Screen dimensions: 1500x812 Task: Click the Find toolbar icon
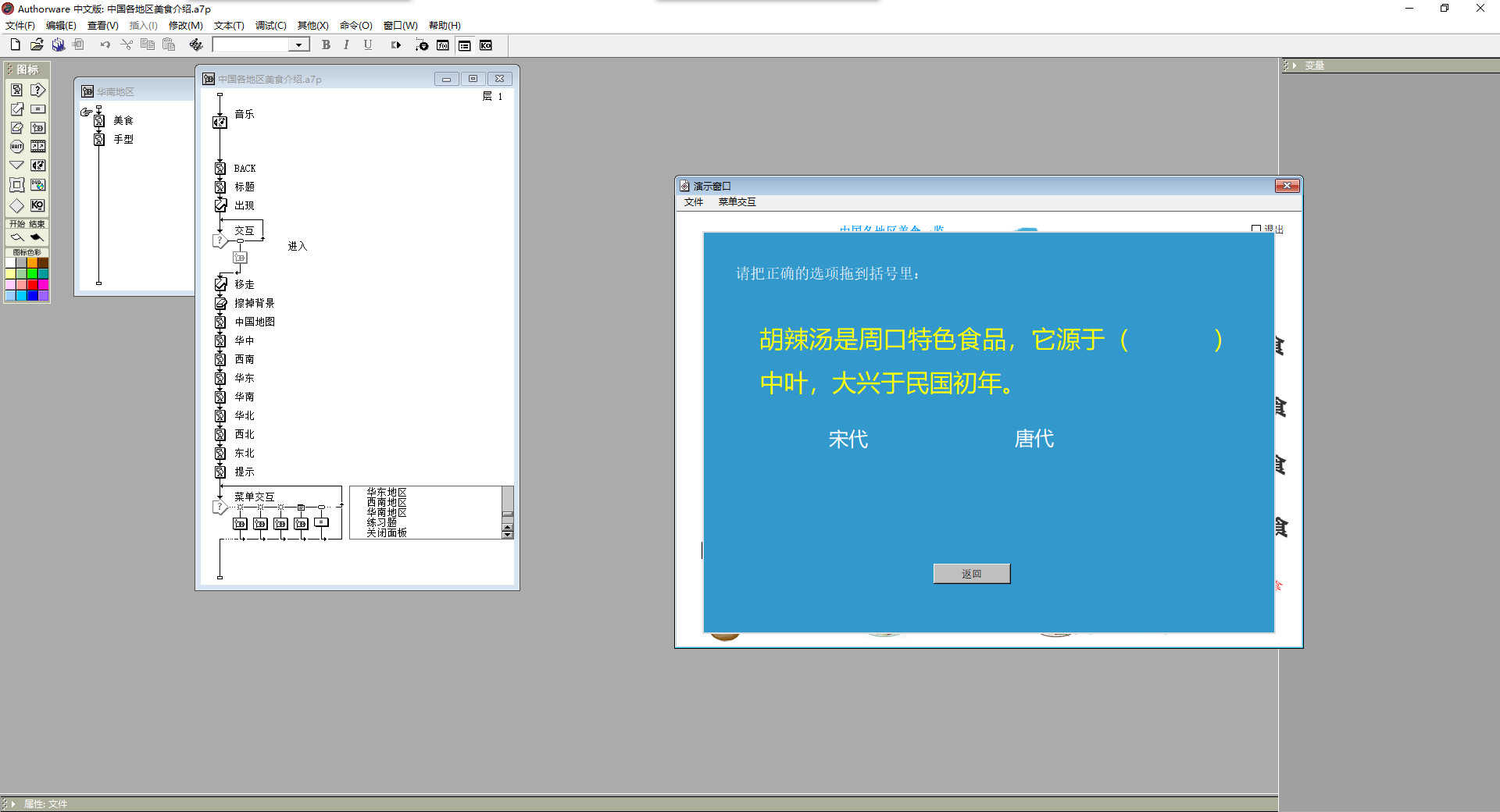click(x=195, y=45)
